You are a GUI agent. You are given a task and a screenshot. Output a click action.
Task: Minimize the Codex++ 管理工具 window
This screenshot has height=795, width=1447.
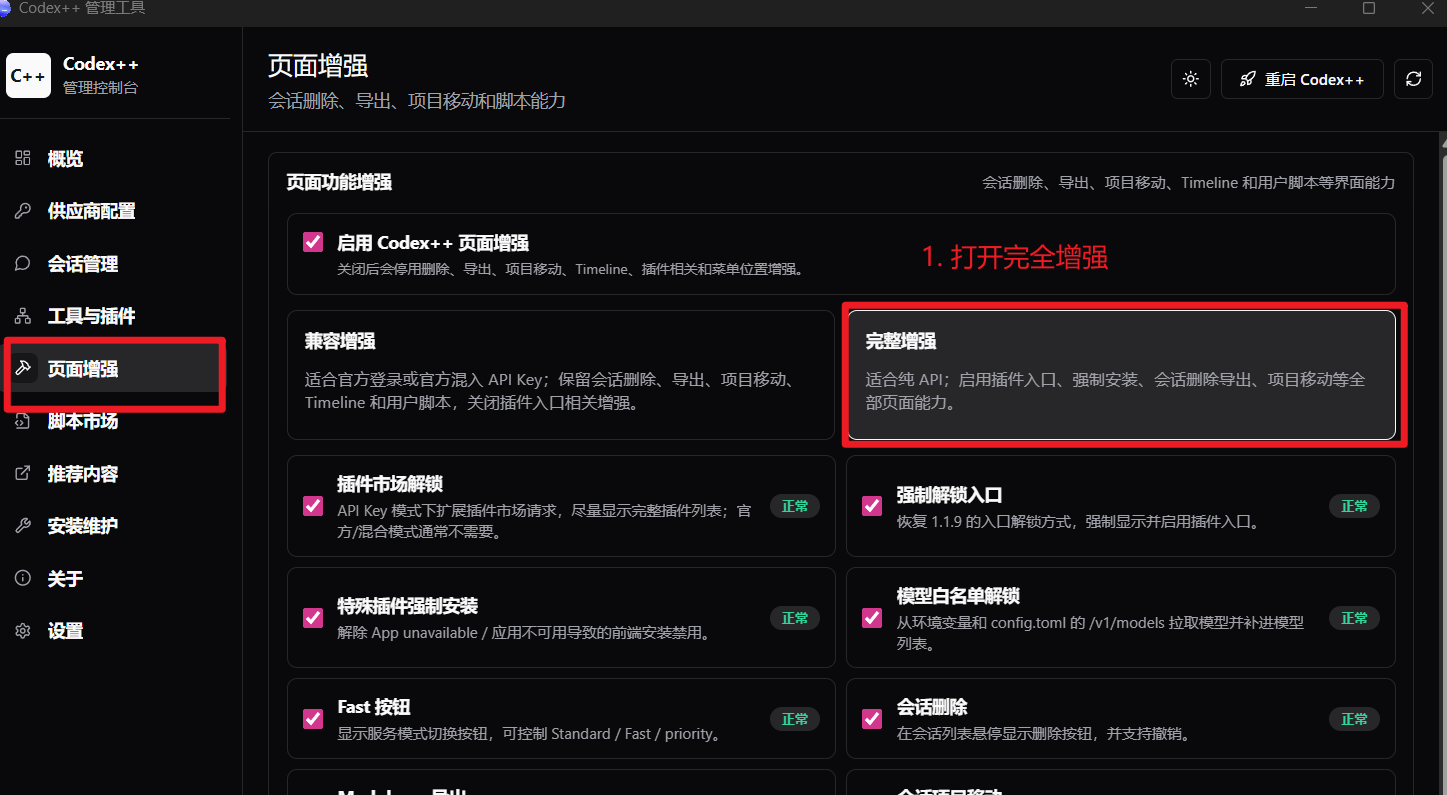[x=1311, y=8]
